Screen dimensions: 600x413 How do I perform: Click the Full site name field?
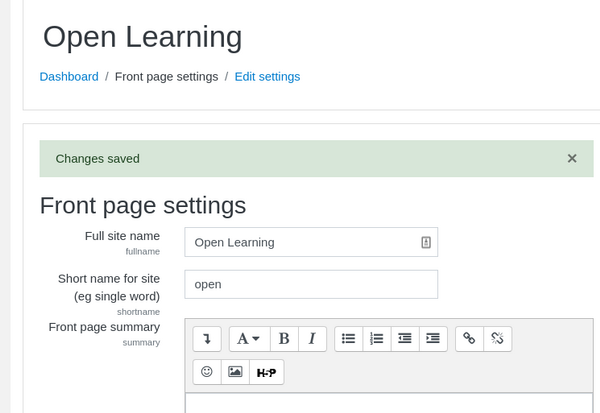click(x=300, y=242)
